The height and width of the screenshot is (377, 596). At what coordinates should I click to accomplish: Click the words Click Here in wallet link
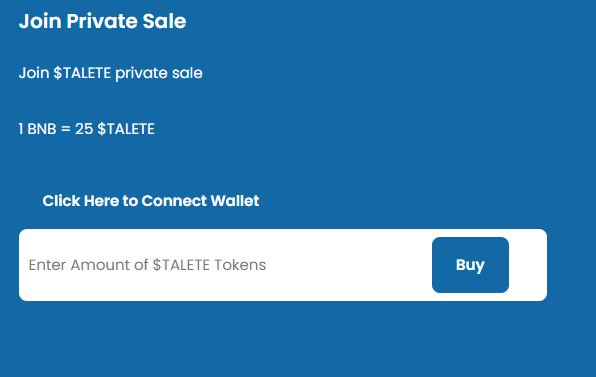(x=81, y=201)
